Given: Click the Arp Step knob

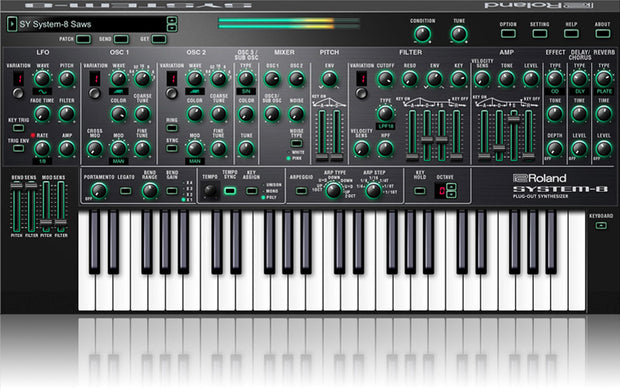Looking at the screenshot, I should click(x=373, y=191).
